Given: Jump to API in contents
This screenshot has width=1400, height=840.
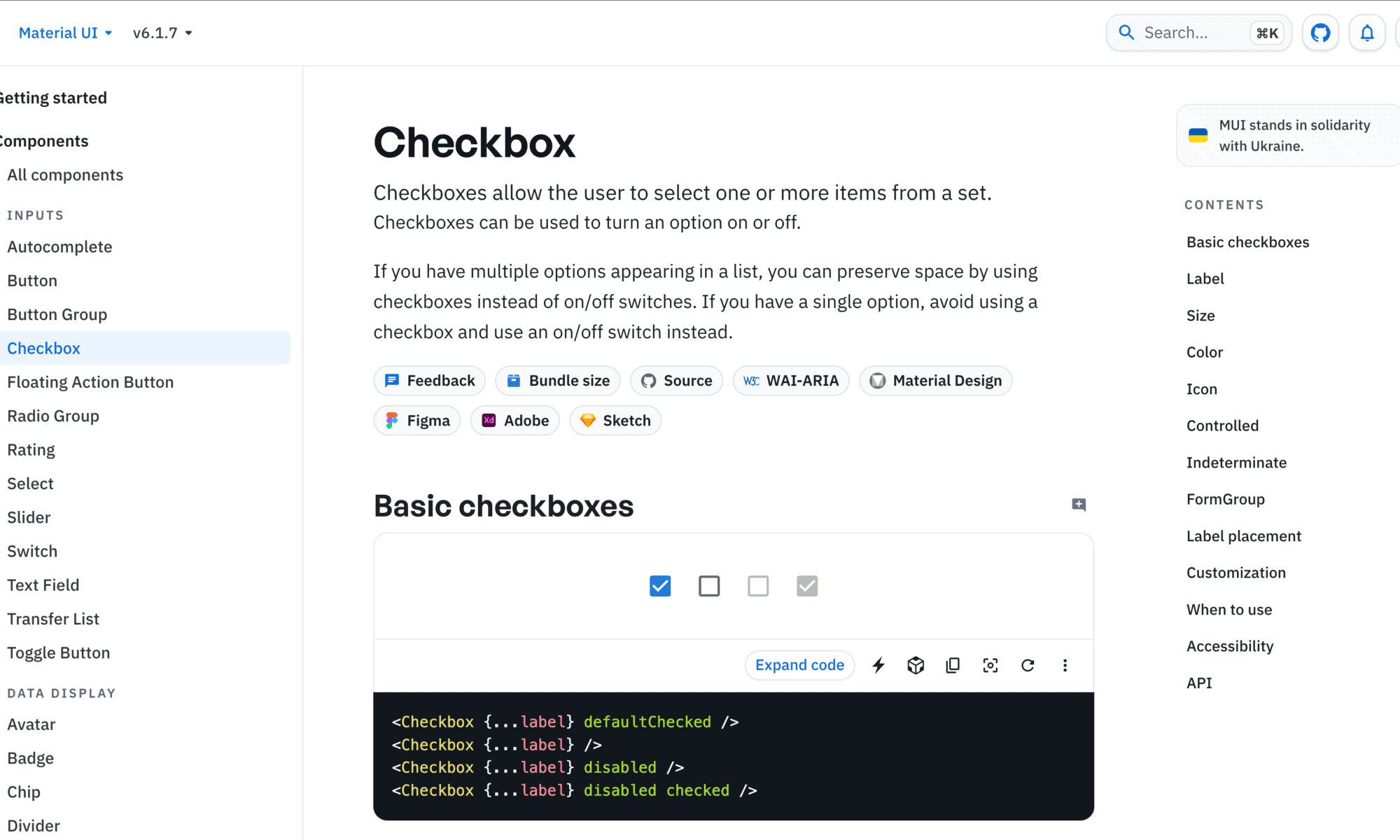Looking at the screenshot, I should [x=1199, y=683].
